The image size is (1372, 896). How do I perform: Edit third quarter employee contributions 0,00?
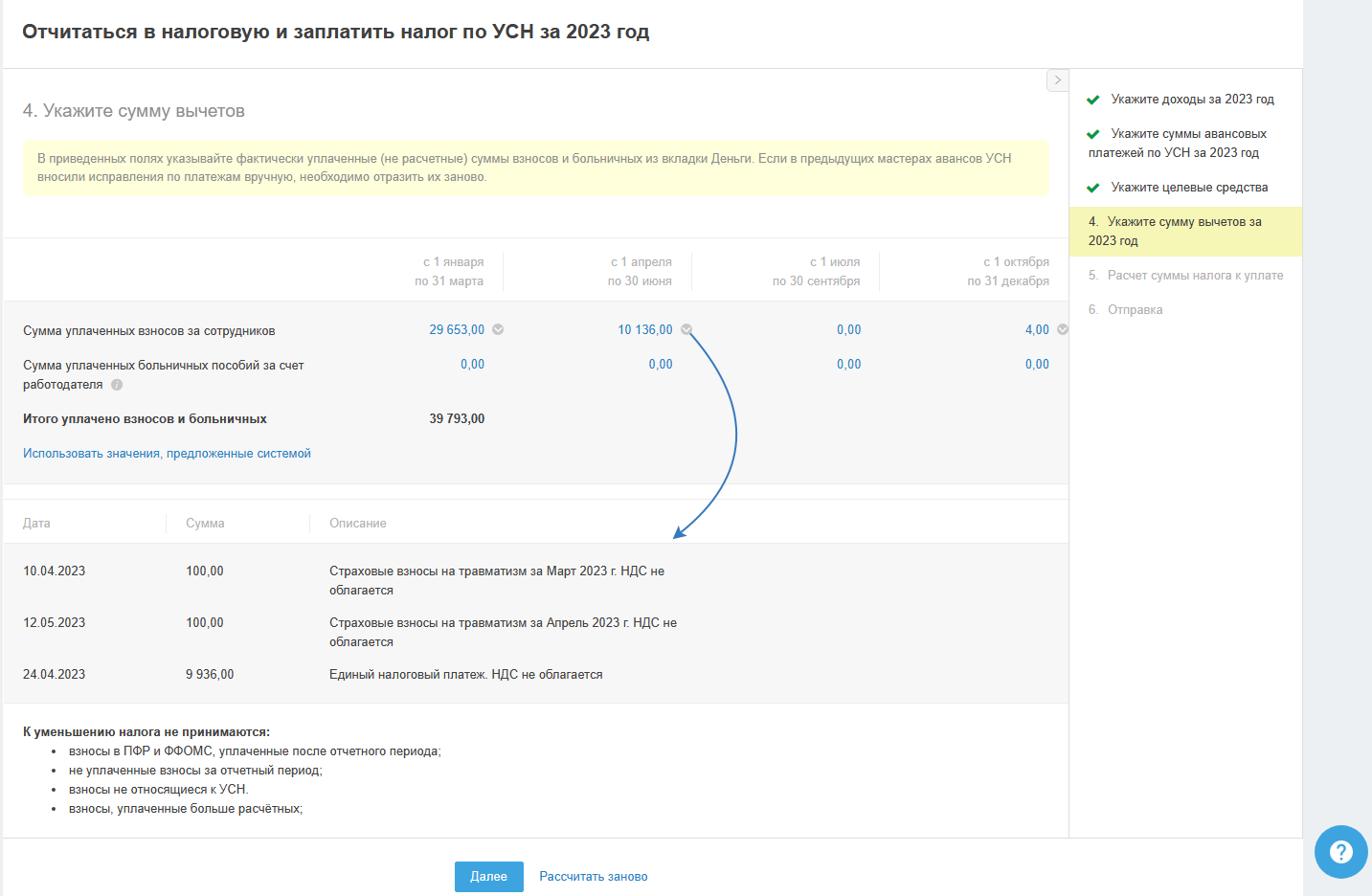pyautogui.click(x=848, y=330)
